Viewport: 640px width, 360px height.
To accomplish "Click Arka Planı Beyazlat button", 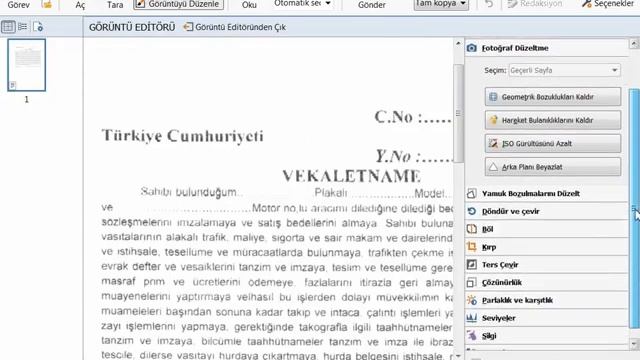I will 553,167.
